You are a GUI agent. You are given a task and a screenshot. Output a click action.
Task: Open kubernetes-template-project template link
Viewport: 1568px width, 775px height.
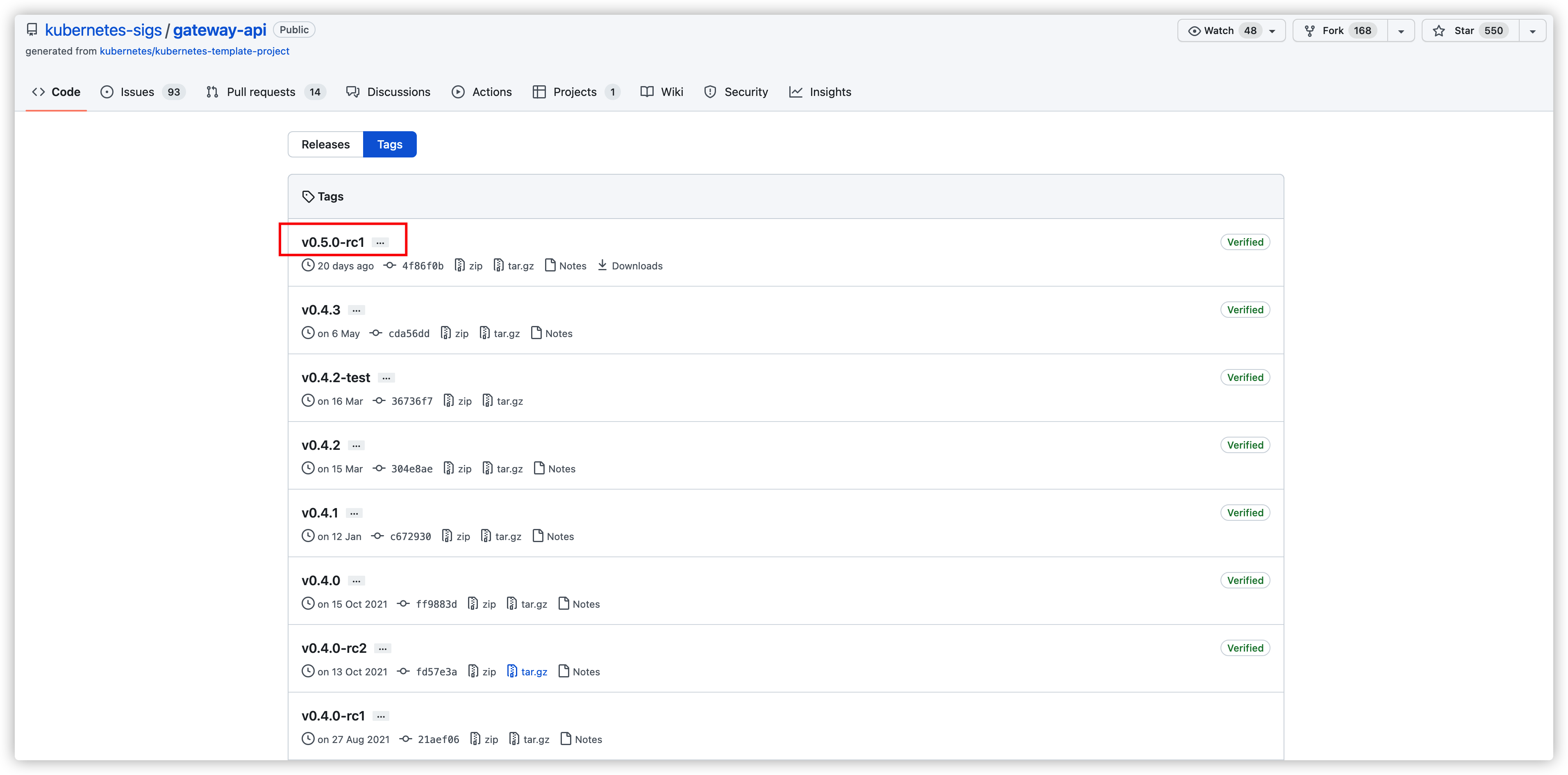point(194,51)
